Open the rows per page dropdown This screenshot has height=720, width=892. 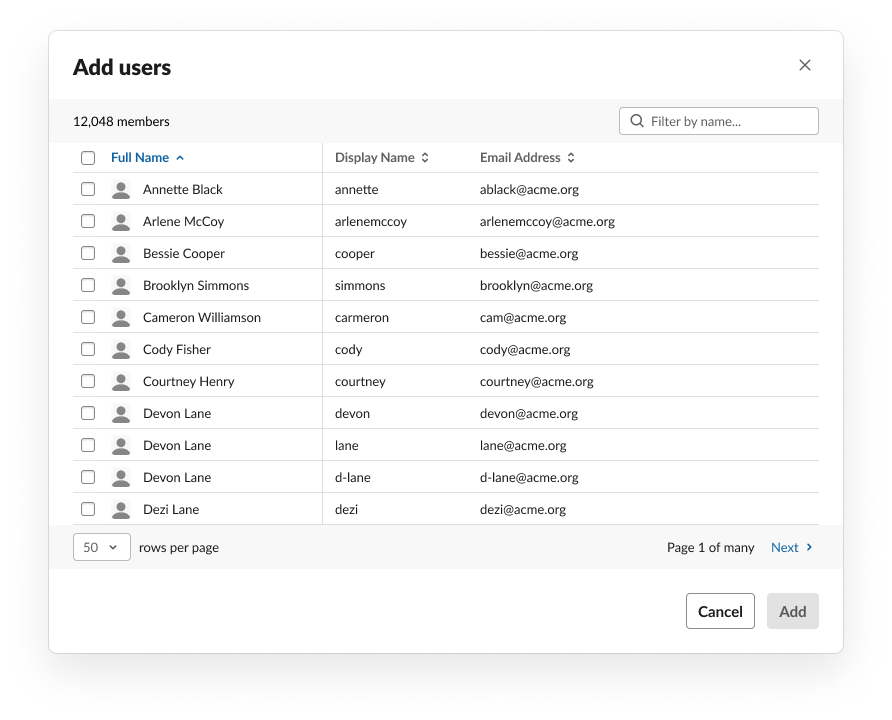point(102,548)
